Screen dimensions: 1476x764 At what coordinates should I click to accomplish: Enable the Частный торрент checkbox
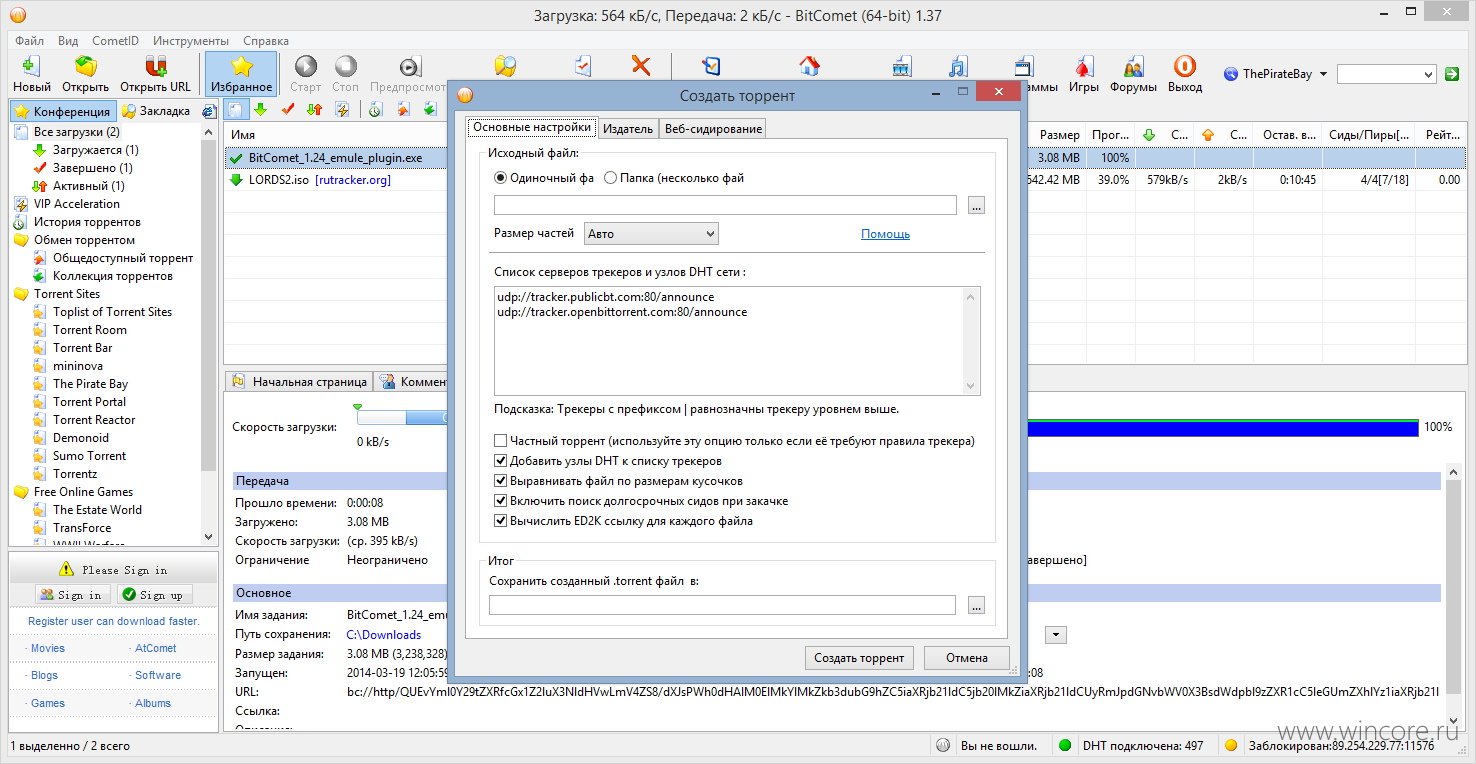pos(500,441)
